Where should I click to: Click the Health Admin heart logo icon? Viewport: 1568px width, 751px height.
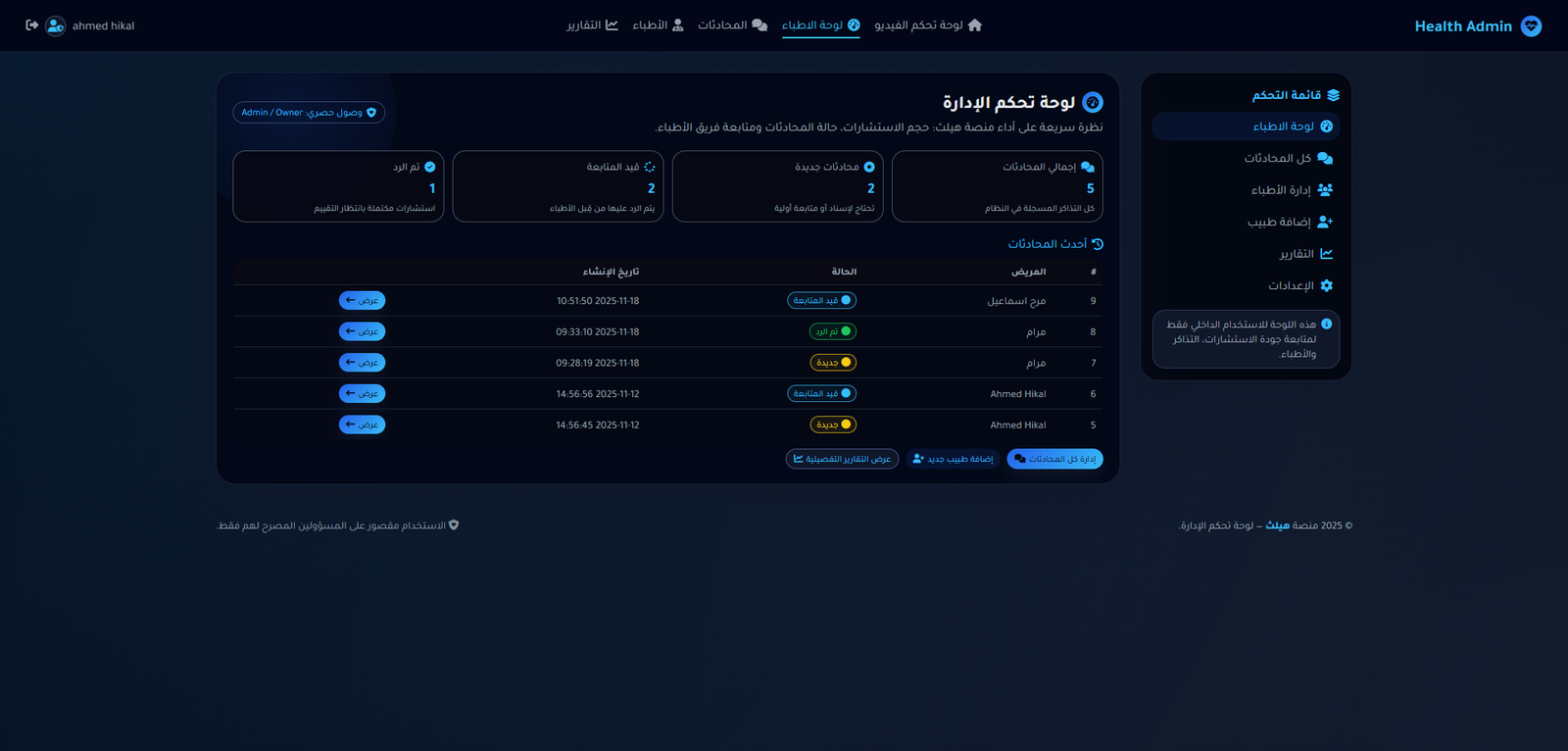coord(1531,26)
